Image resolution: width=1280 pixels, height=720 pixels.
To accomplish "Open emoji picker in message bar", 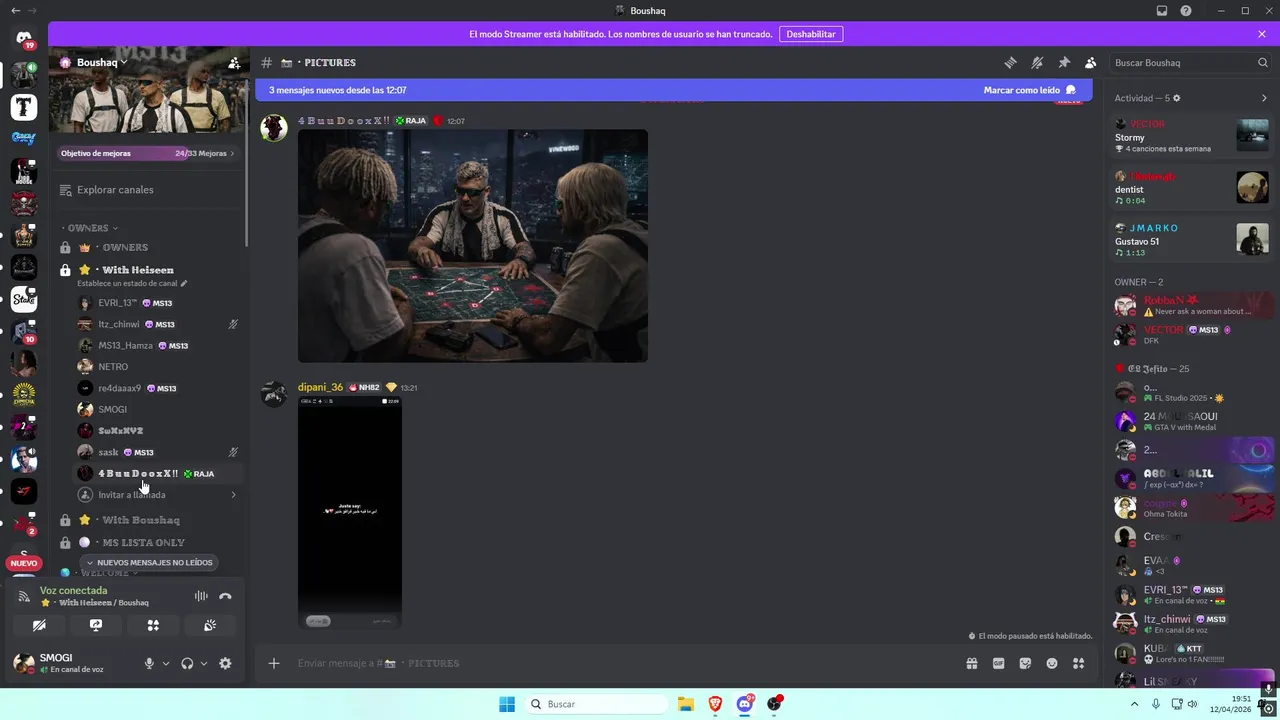I will [1052, 663].
